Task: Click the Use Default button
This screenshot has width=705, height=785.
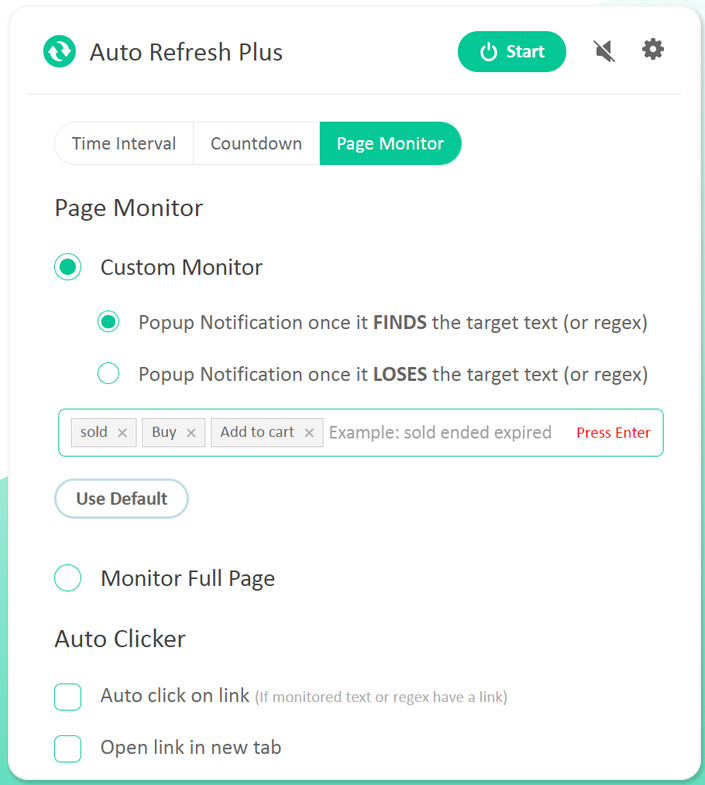Action: (x=122, y=499)
